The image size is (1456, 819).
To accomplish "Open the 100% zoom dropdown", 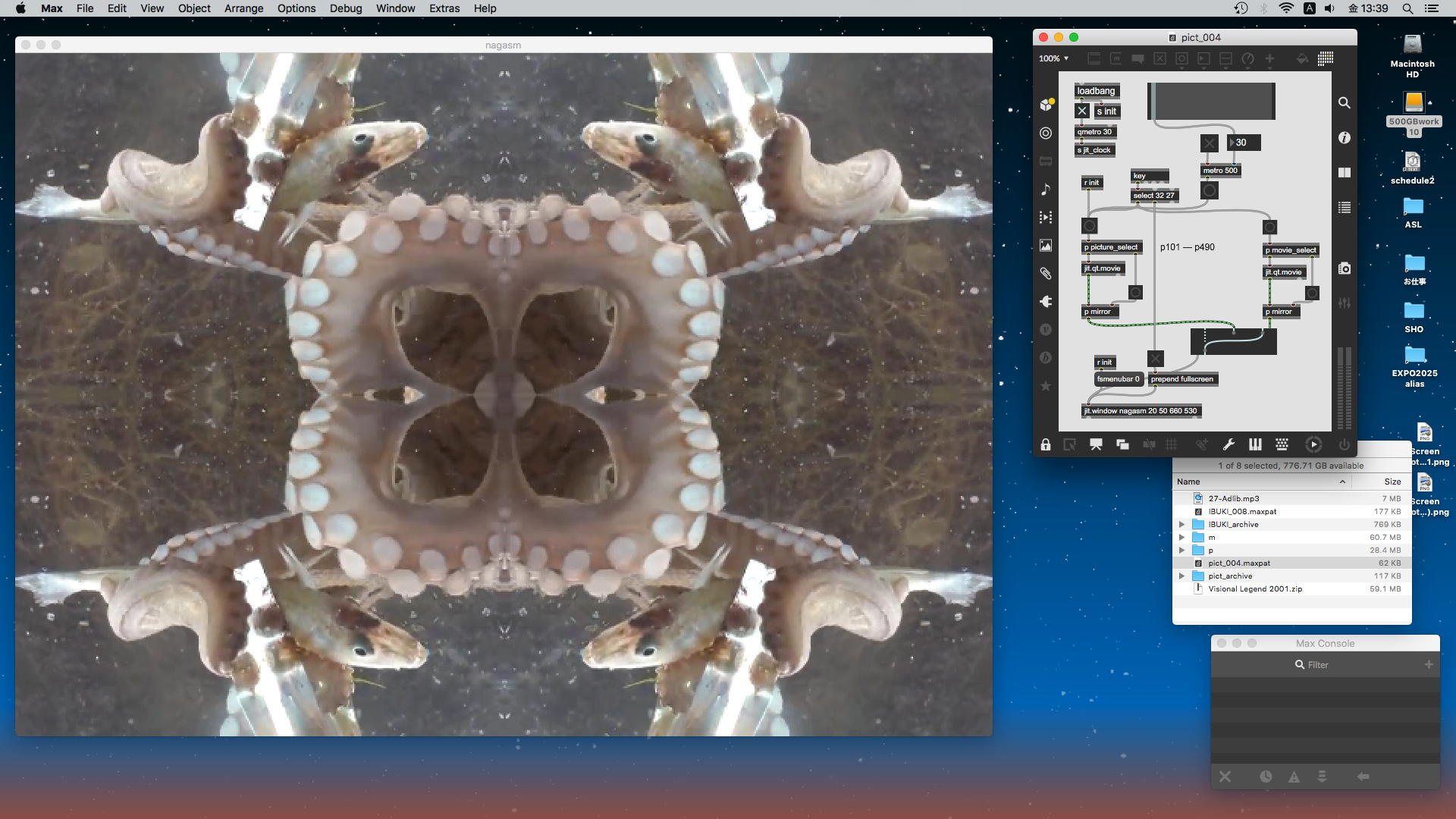I will (1053, 58).
